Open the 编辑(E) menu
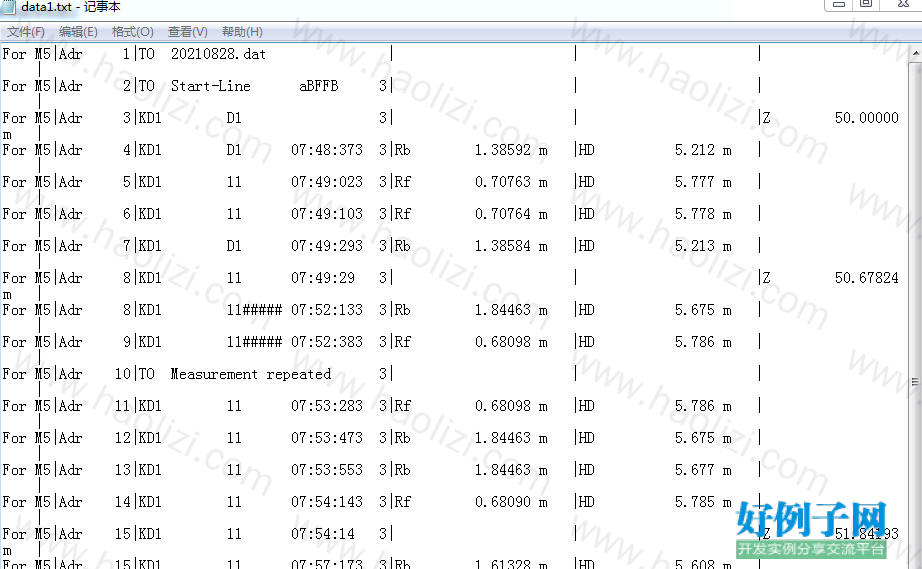Screen dimensions: 922x569 coord(78,32)
